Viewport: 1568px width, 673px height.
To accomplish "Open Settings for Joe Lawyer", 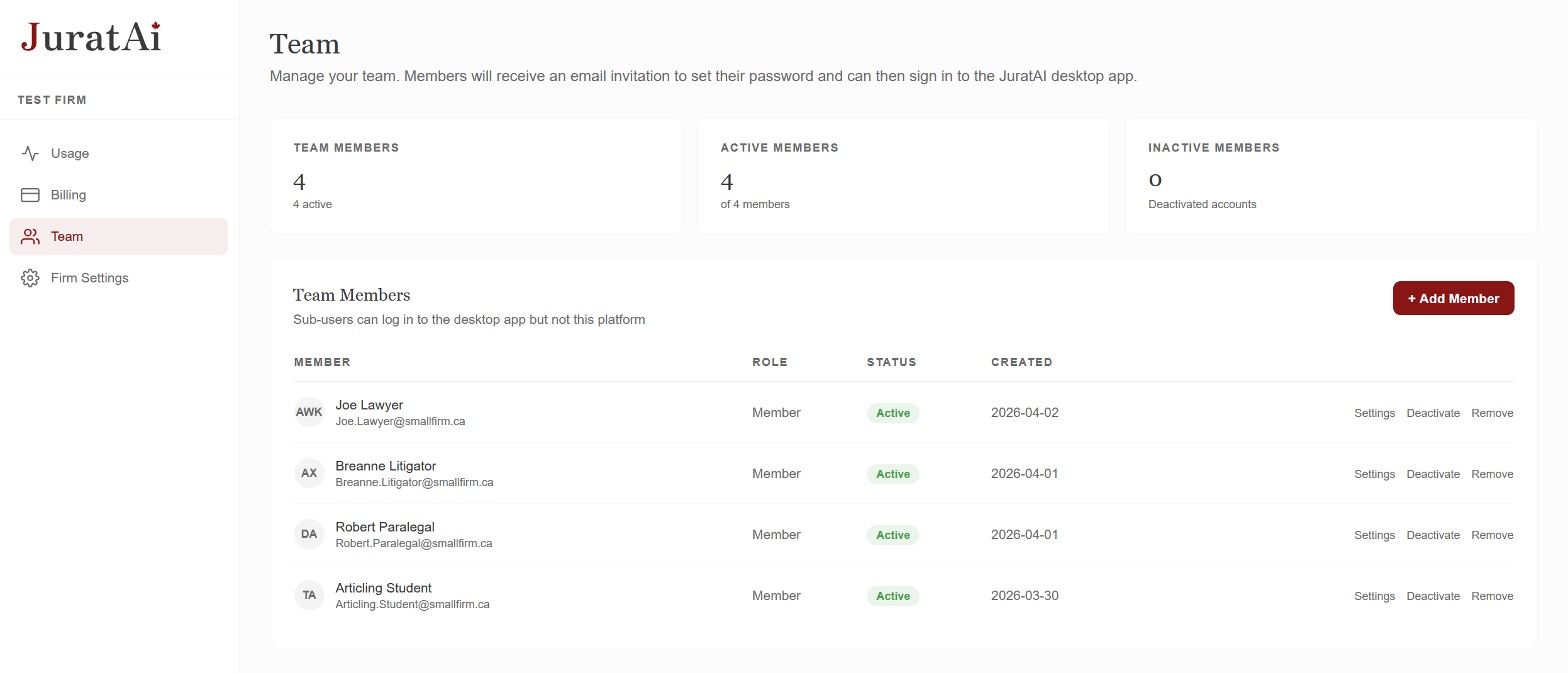I will pos(1374,413).
